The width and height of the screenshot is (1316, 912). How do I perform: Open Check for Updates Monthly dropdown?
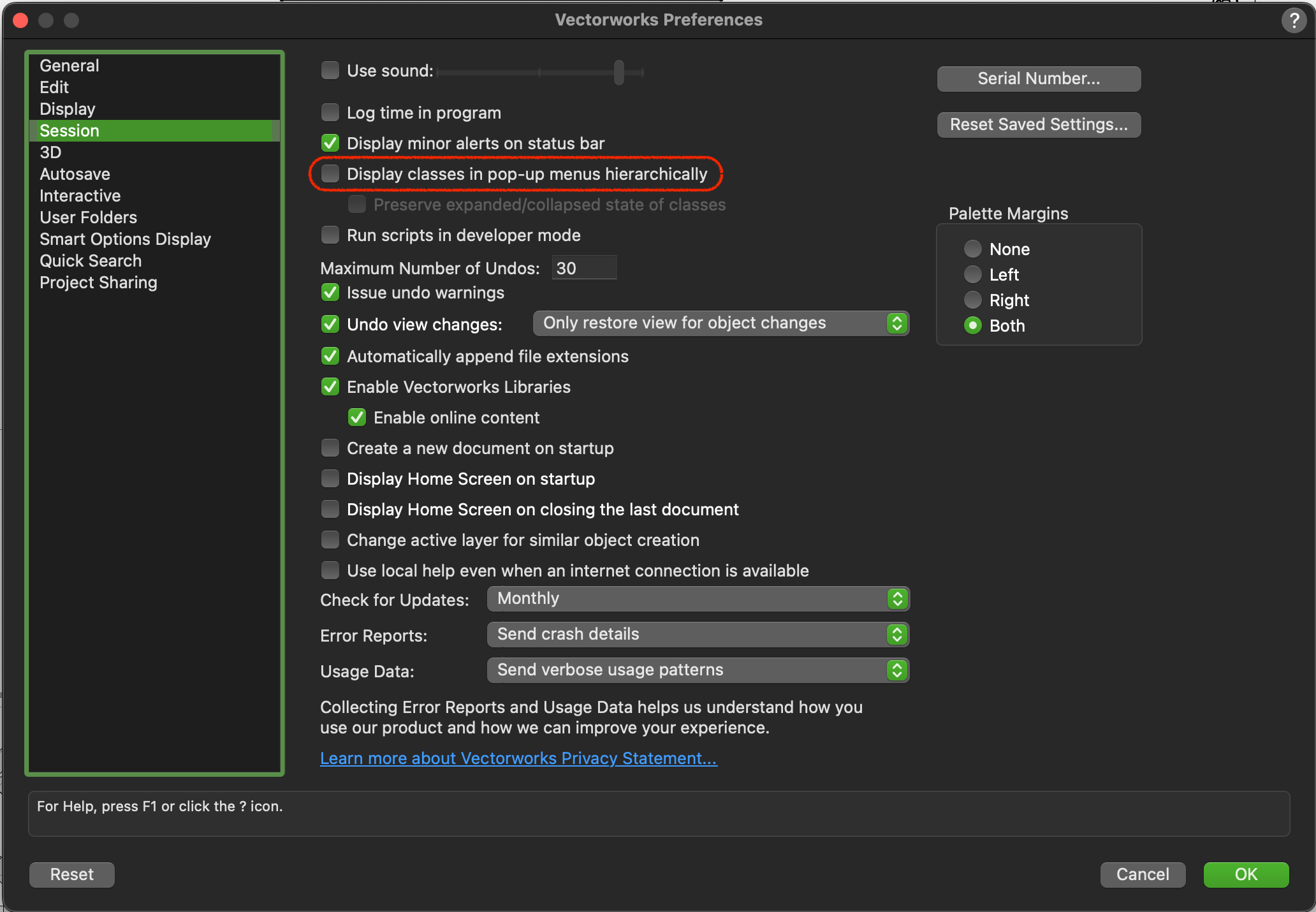tap(698, 599)
